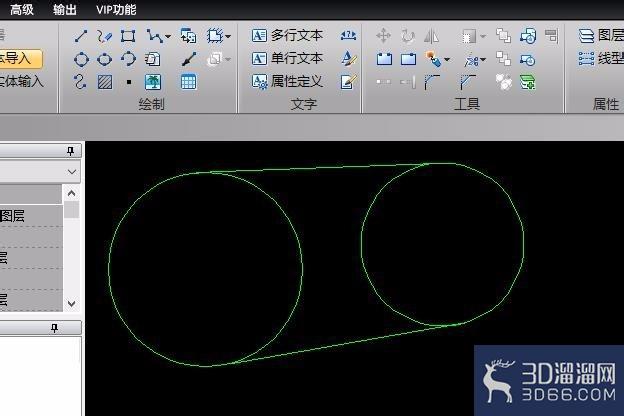The height and width of the screenshot is (416, 624).
Task: Select the upper tangent line between circles
Action: (318, 168)
